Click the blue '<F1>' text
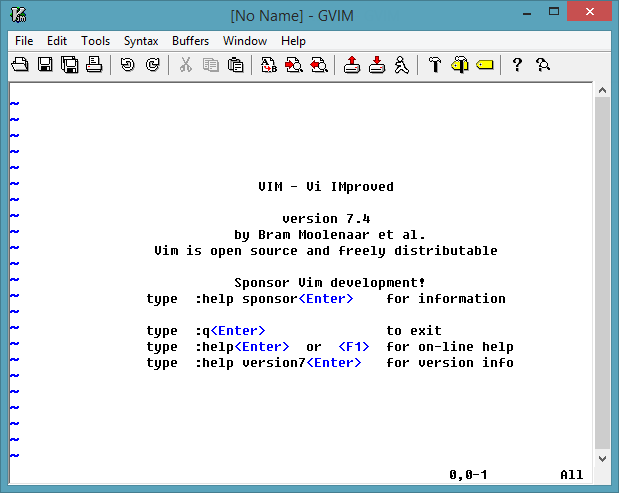 point(354,347)
